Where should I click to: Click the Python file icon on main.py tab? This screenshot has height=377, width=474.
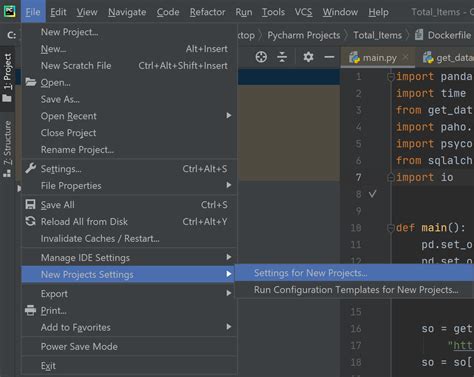pyautogui.click(x=354, y=58)
